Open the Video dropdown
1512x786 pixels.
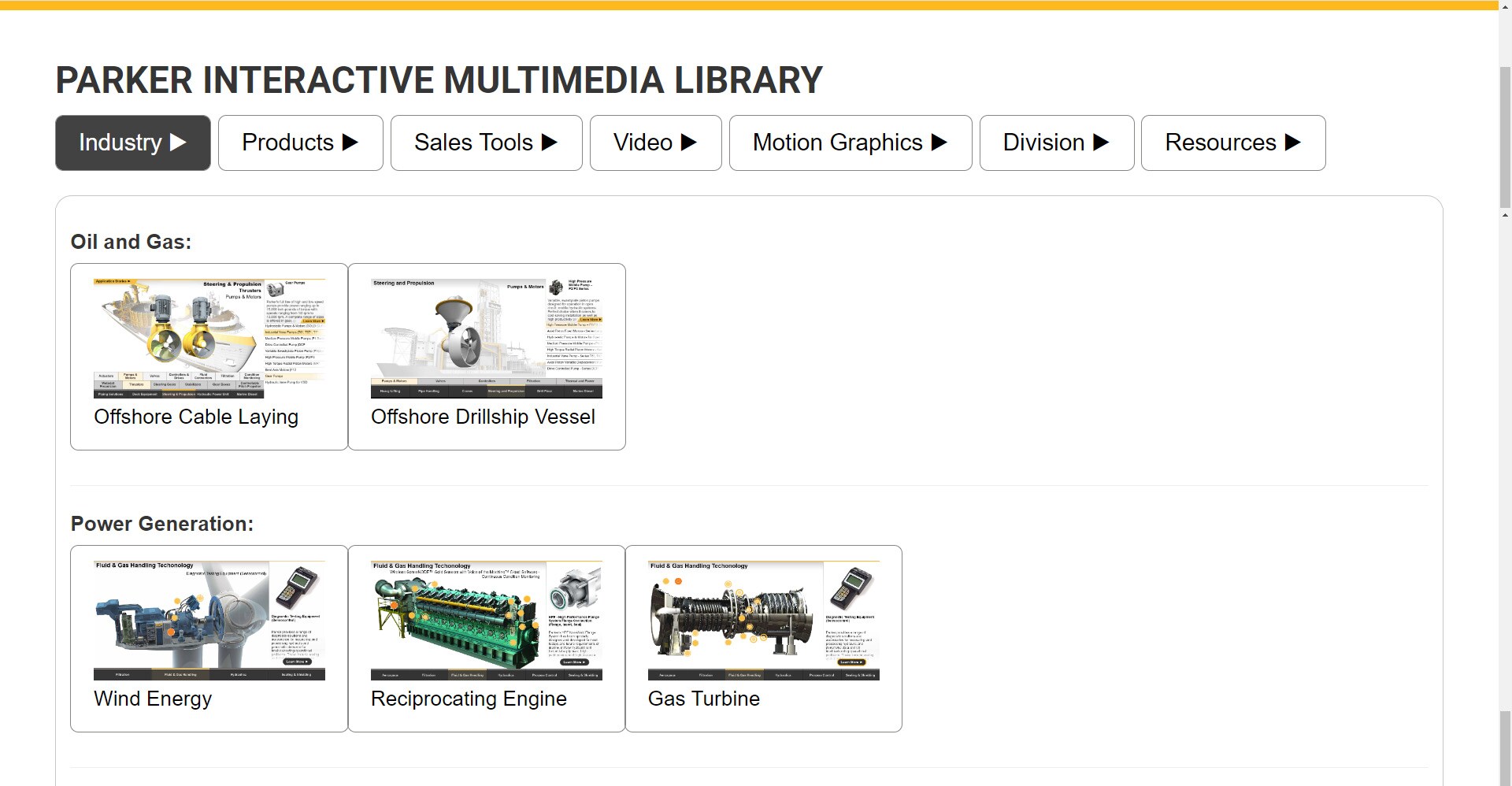655,143
